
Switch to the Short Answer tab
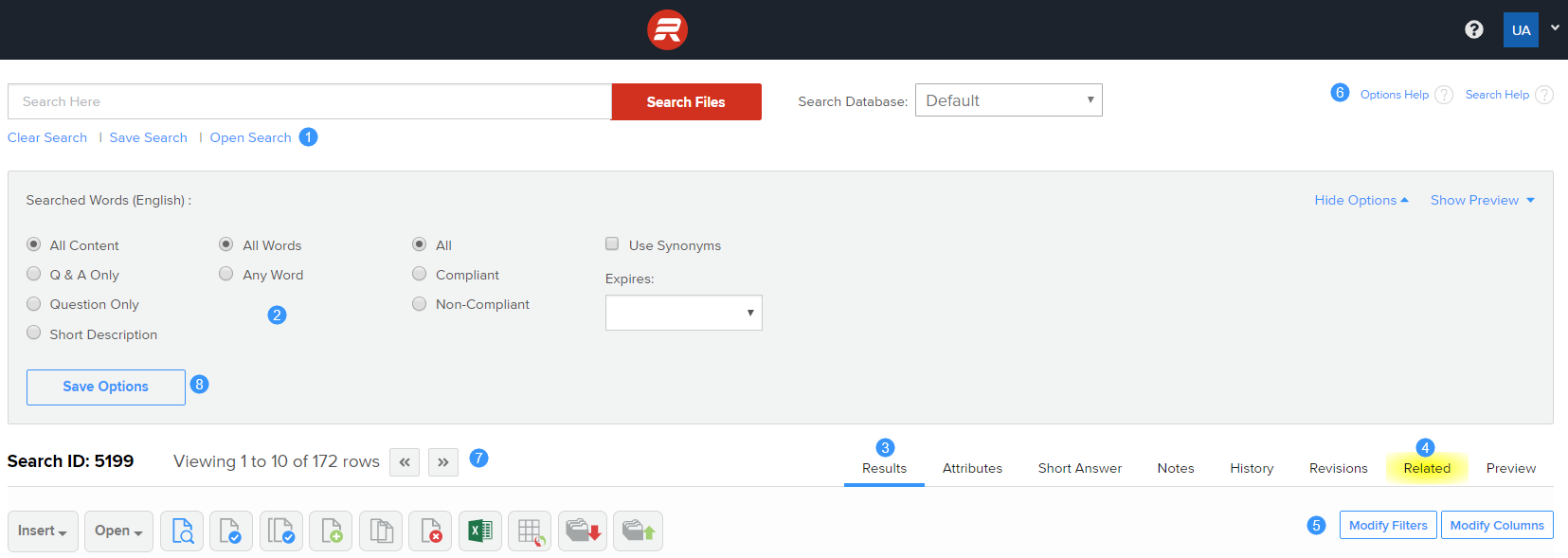click(1079, 468)
